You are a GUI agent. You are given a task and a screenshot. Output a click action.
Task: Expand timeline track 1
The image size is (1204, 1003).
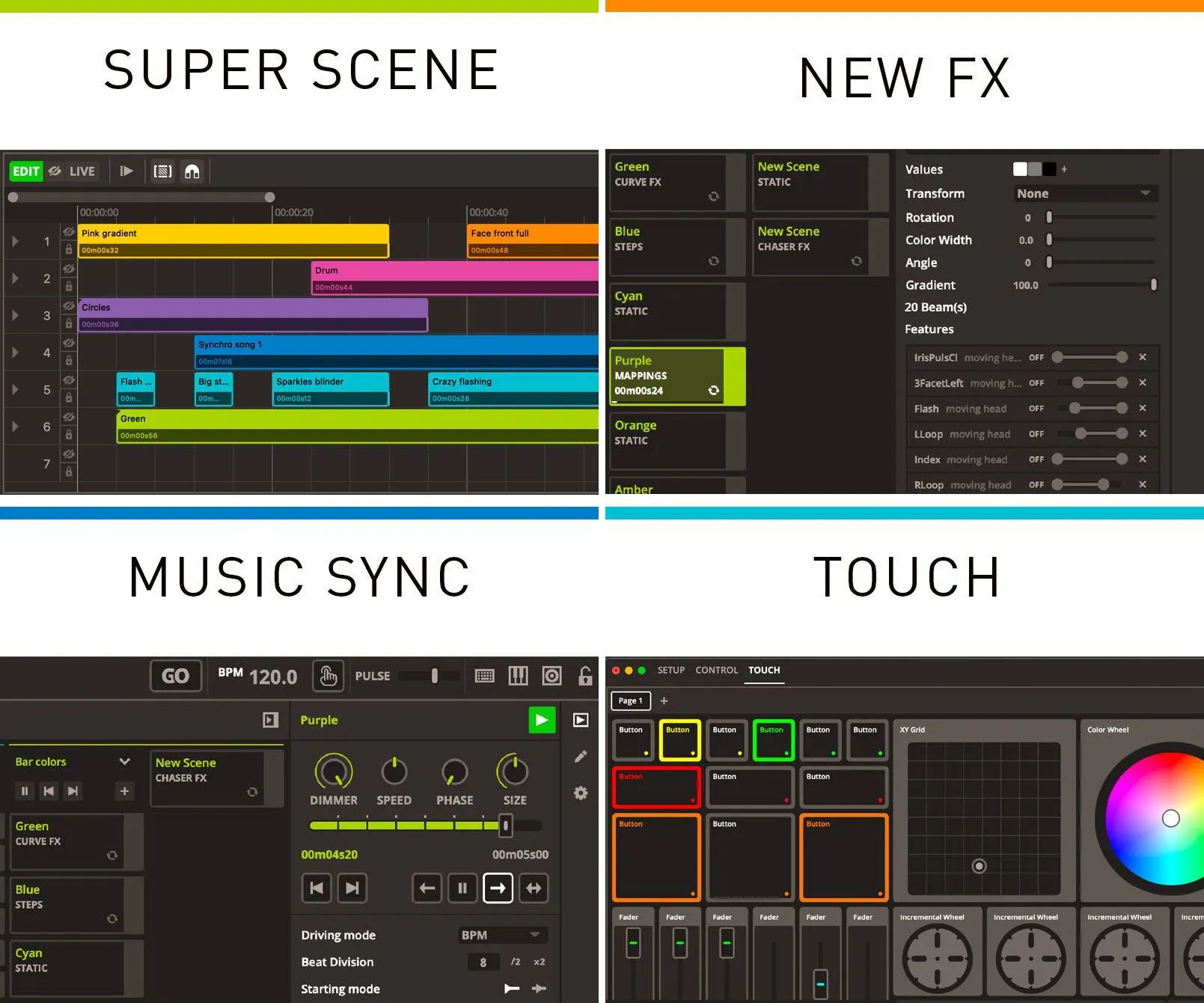tap(15, 242)
